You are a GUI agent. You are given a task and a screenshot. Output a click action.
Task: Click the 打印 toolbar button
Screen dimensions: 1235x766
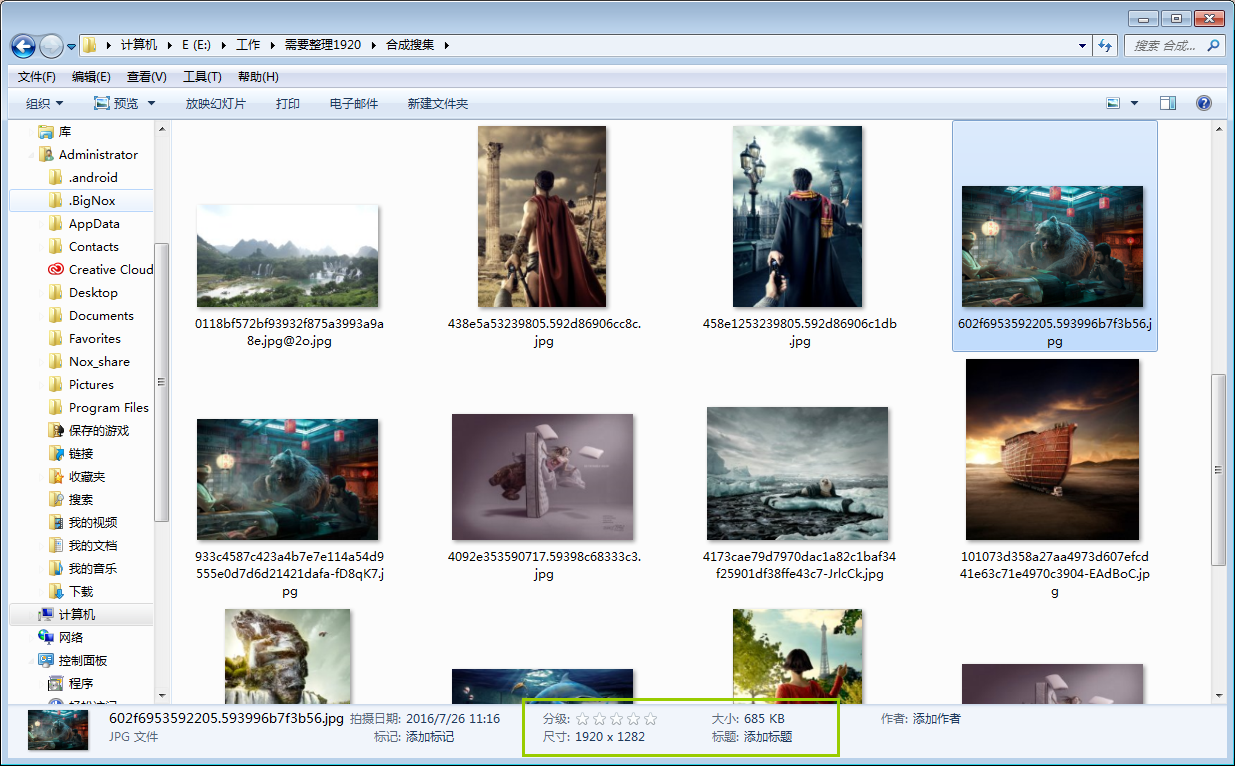[x=288, y=103]
